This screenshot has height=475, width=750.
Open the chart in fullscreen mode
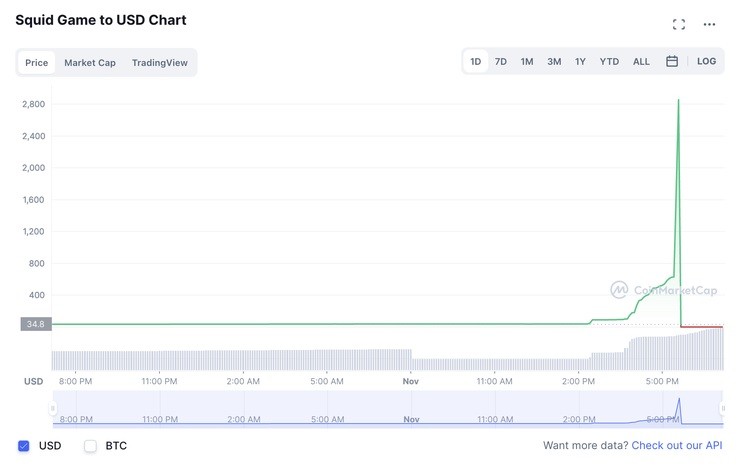pos(678,24)
